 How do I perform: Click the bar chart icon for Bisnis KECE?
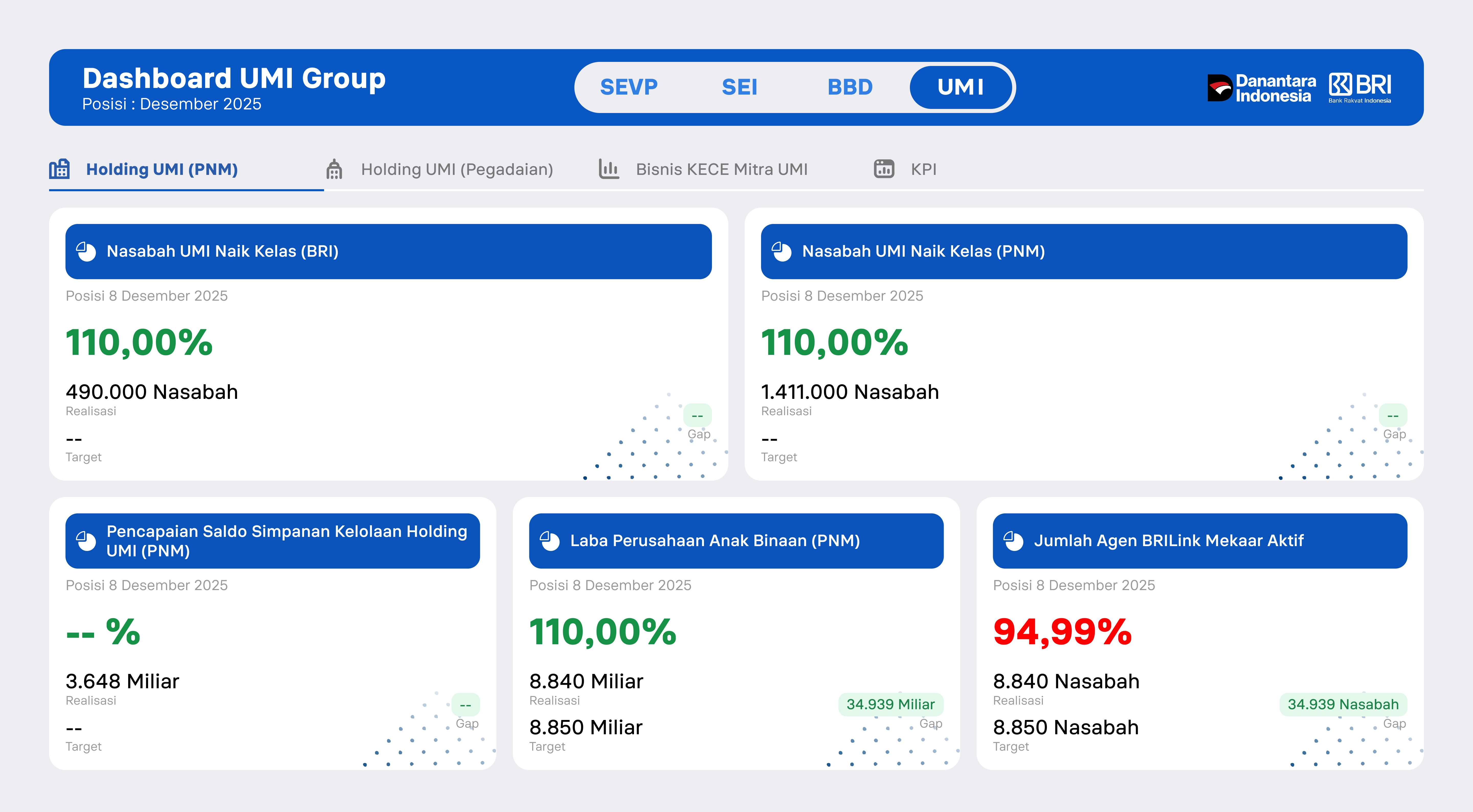[609, 169]
